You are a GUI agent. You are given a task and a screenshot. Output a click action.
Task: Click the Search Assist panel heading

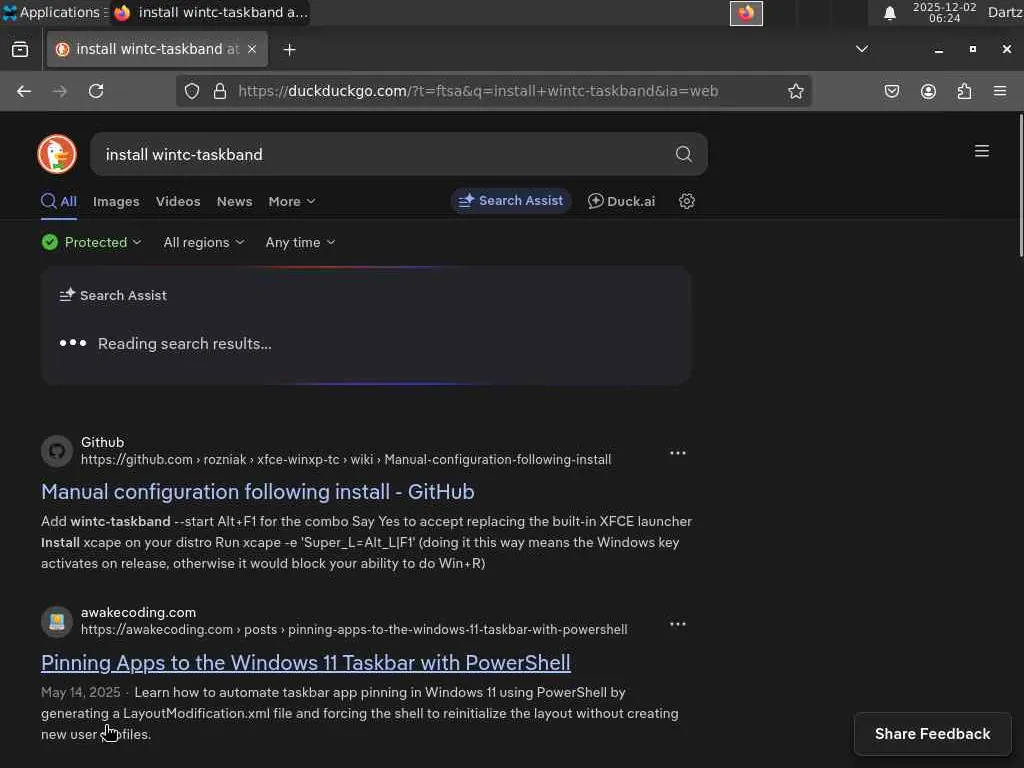click(113, 295)
